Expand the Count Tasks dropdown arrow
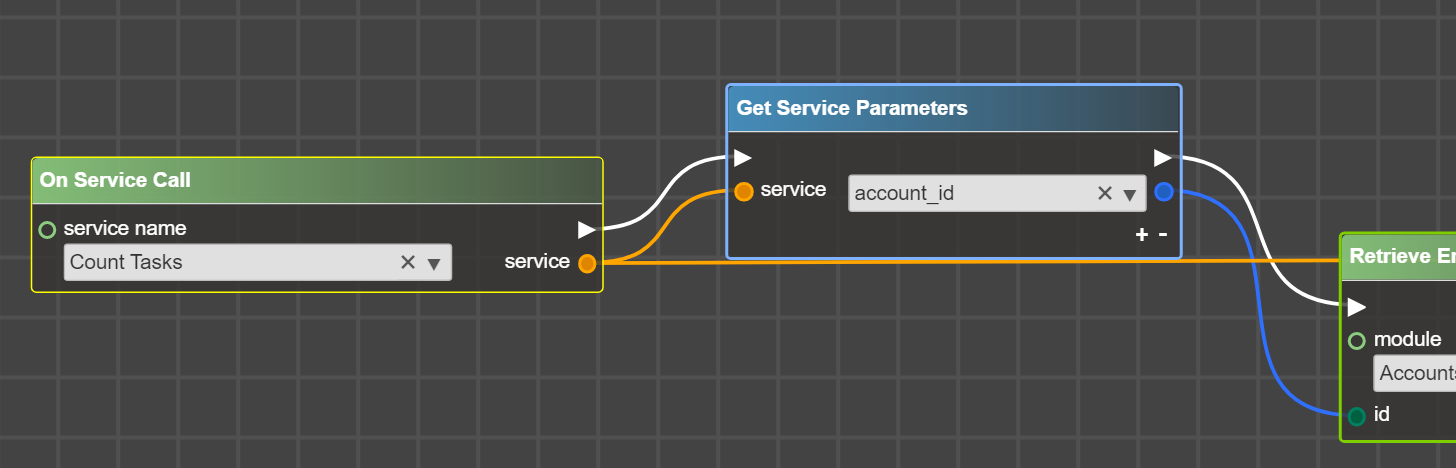1456x468 pixels. pos(434,263)
